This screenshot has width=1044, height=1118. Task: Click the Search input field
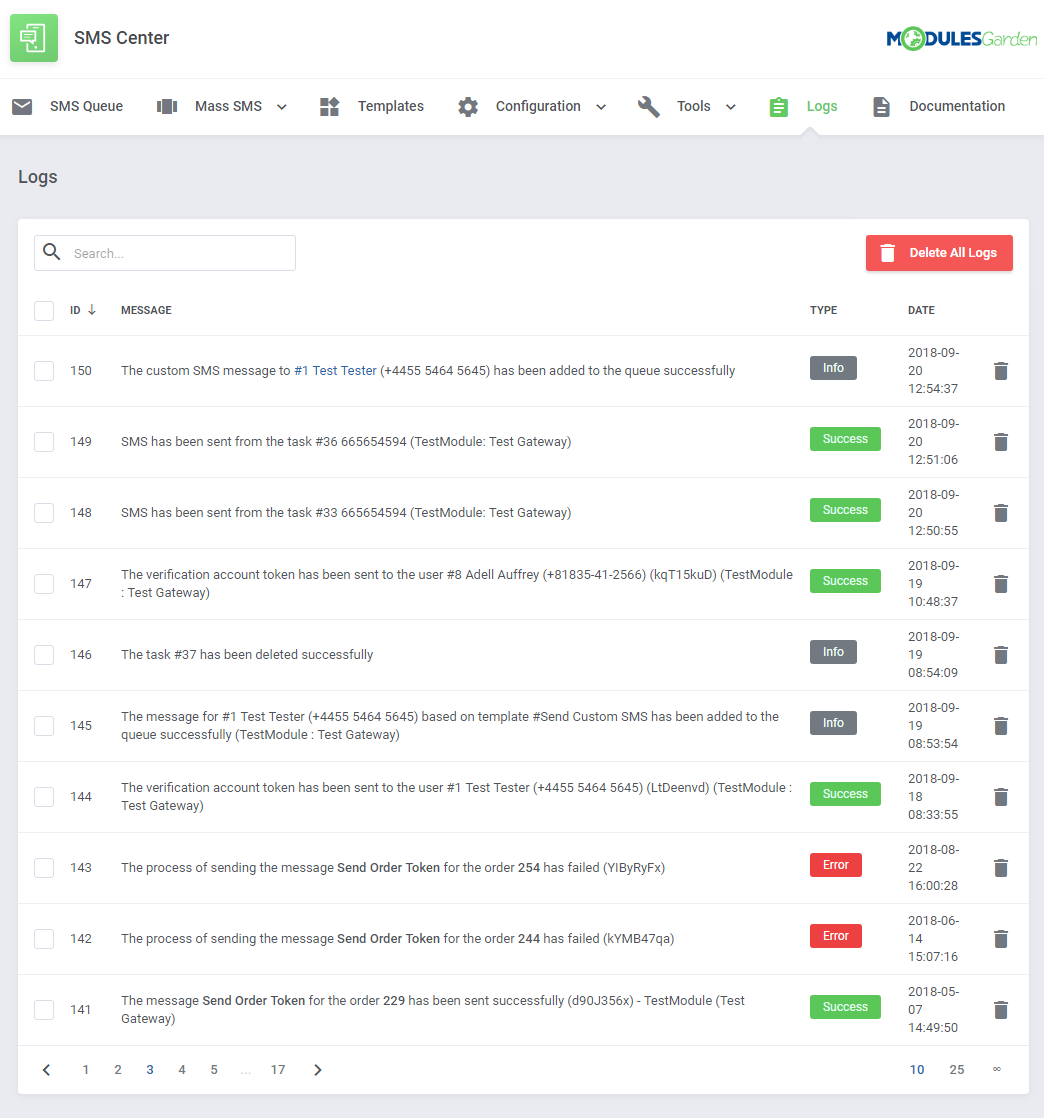[x=165, y=253]
